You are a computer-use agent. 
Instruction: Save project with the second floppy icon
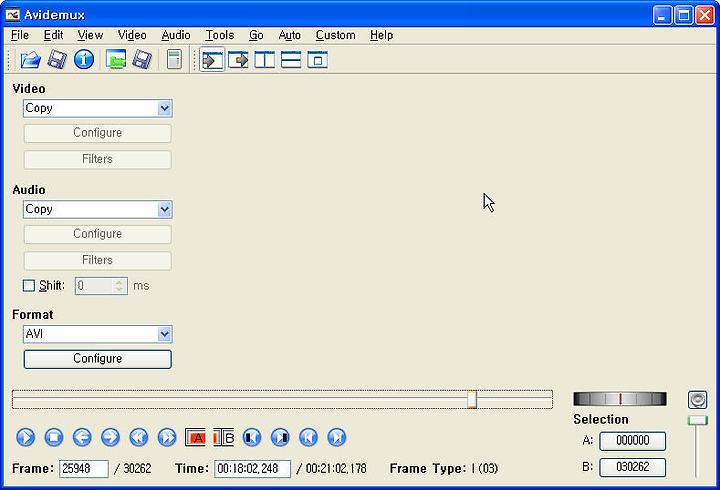(x=142, y=60)
